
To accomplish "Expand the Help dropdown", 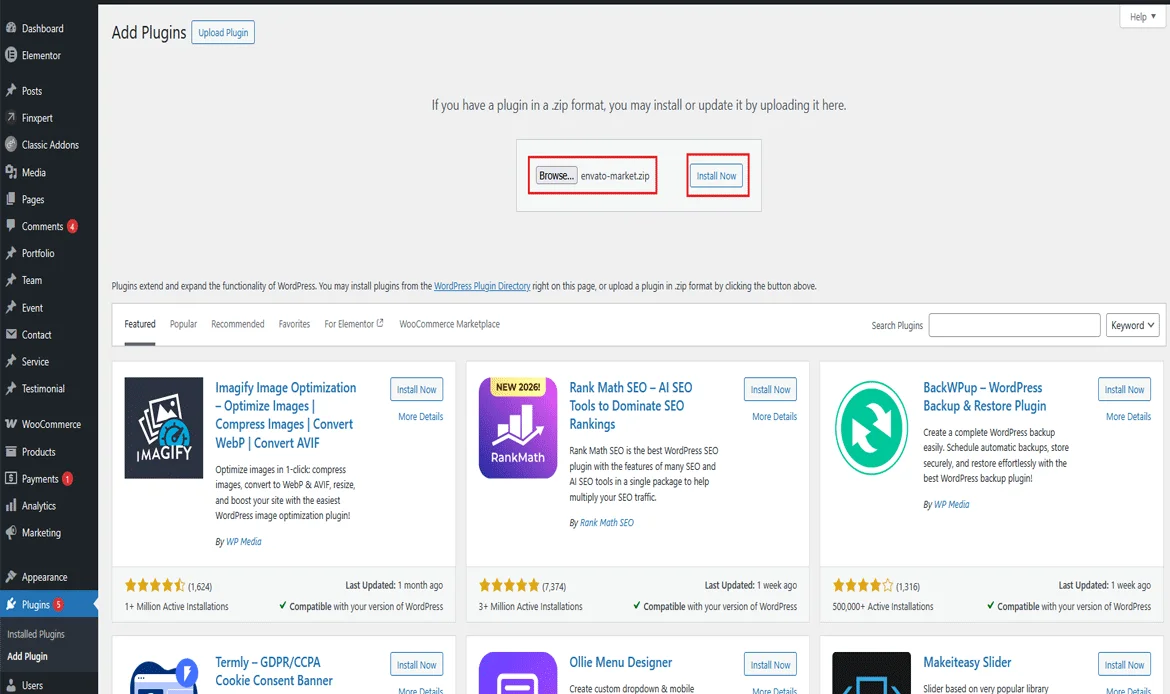I will pyautogui.click(x=1142, y=16).
